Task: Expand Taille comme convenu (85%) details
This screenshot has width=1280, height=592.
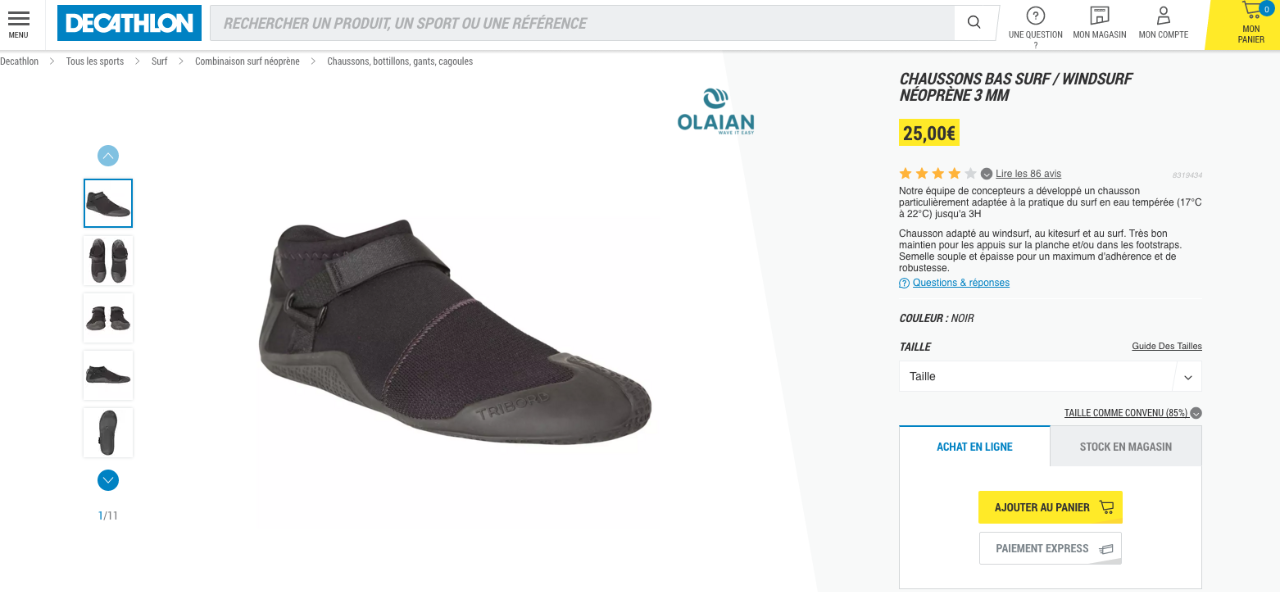Action: [1196, 413]
